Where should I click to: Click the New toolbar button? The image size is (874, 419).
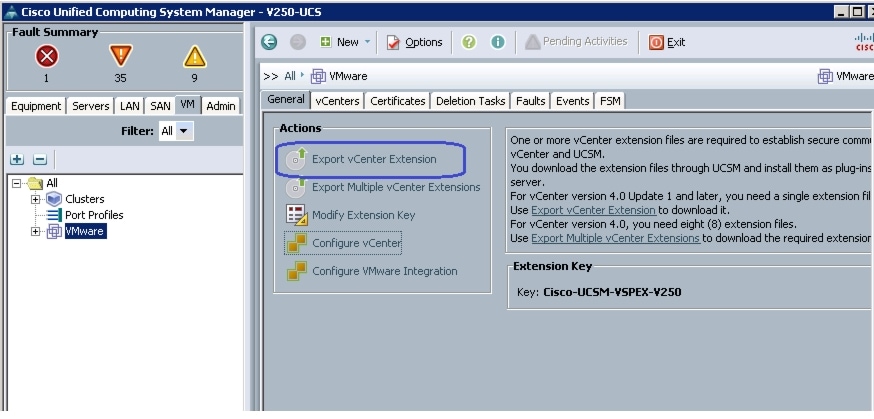(340, 42)
